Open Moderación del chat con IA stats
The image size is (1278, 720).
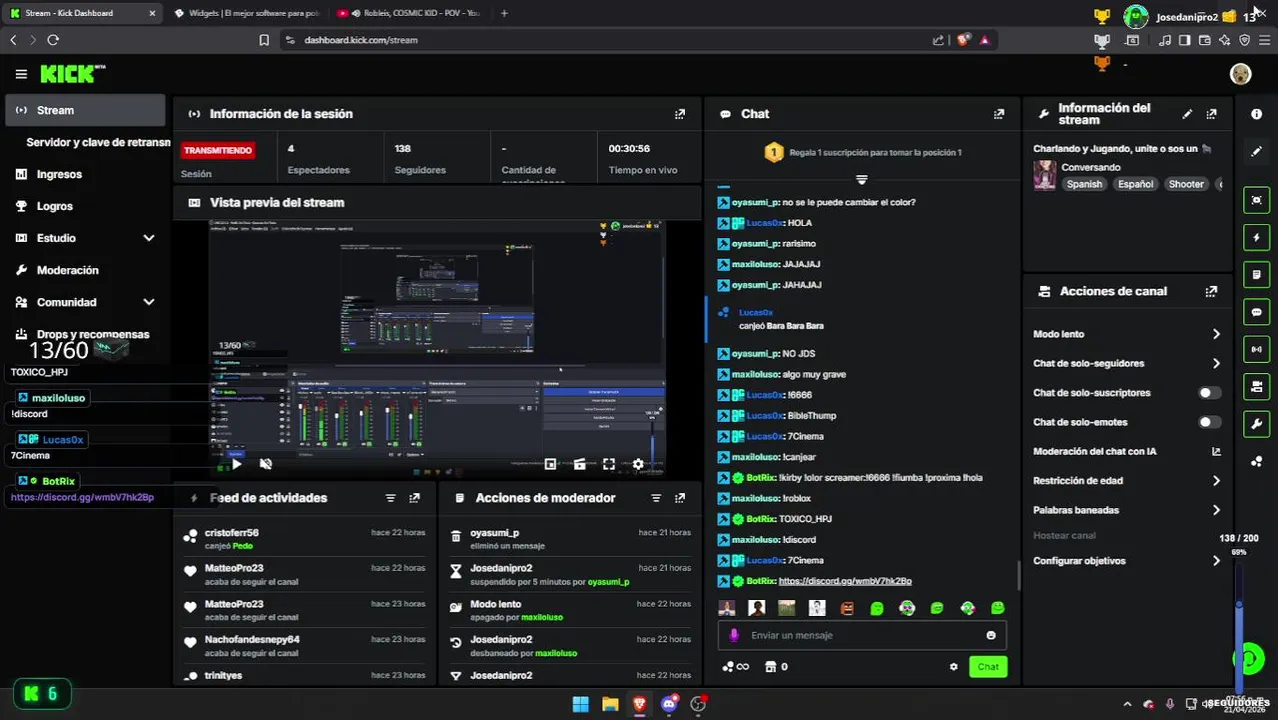pos(1216,452)
